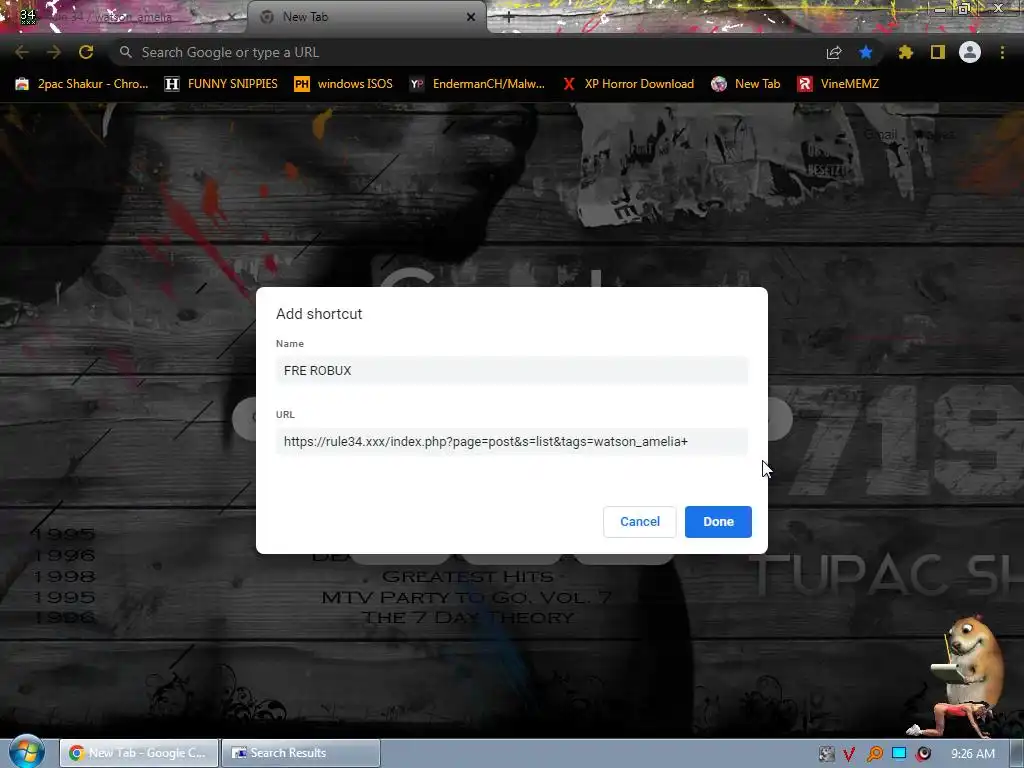Viewport: 1024px width, 768px height.
Task: Open the FUNNY SNIPPIES bookmark
Action: (x=221, y=84)
